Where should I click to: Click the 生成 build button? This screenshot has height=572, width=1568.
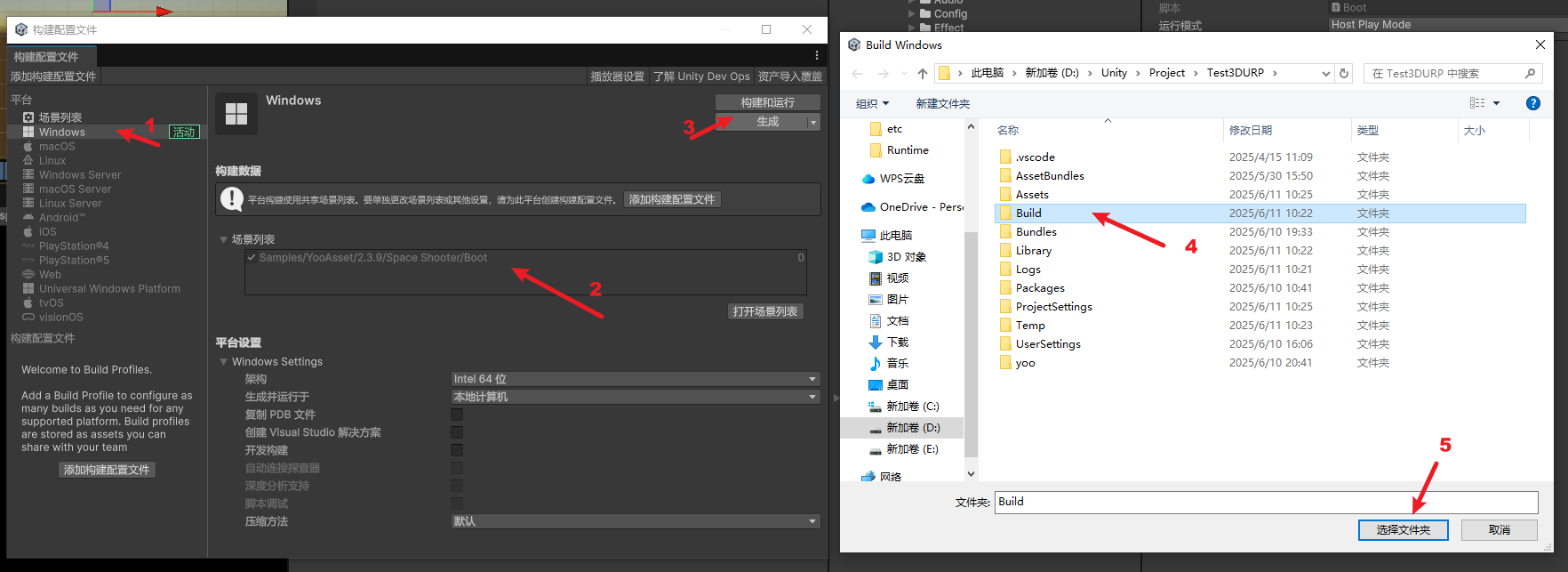coord(762,122)
